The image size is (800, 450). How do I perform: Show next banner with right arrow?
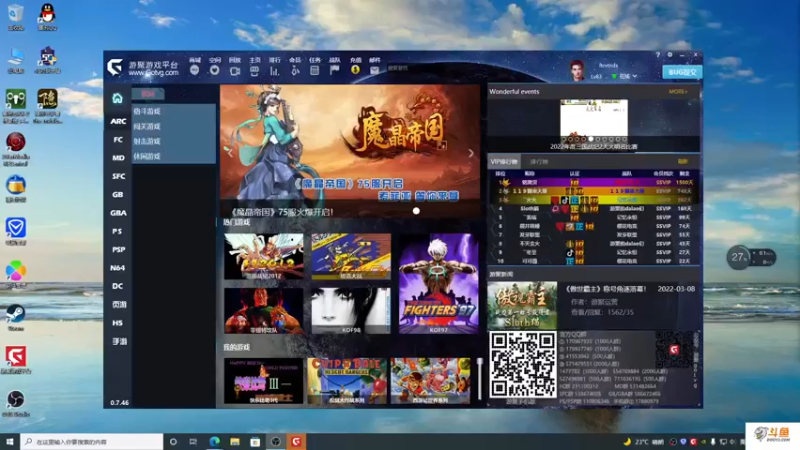(x=470, y=153)
